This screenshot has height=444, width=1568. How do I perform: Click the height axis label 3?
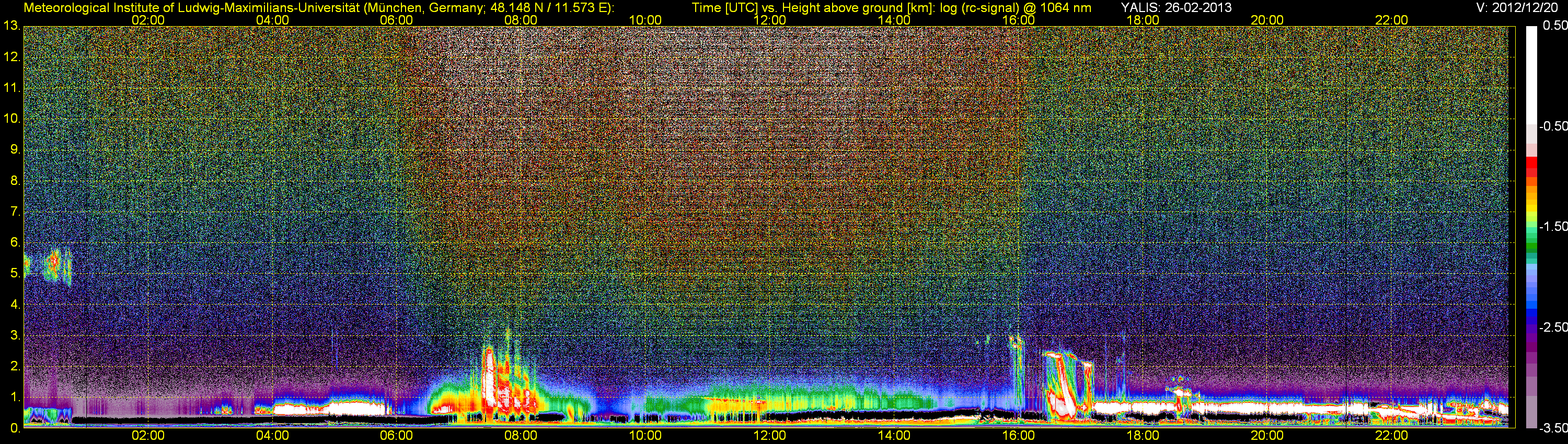tap(15, 335)
